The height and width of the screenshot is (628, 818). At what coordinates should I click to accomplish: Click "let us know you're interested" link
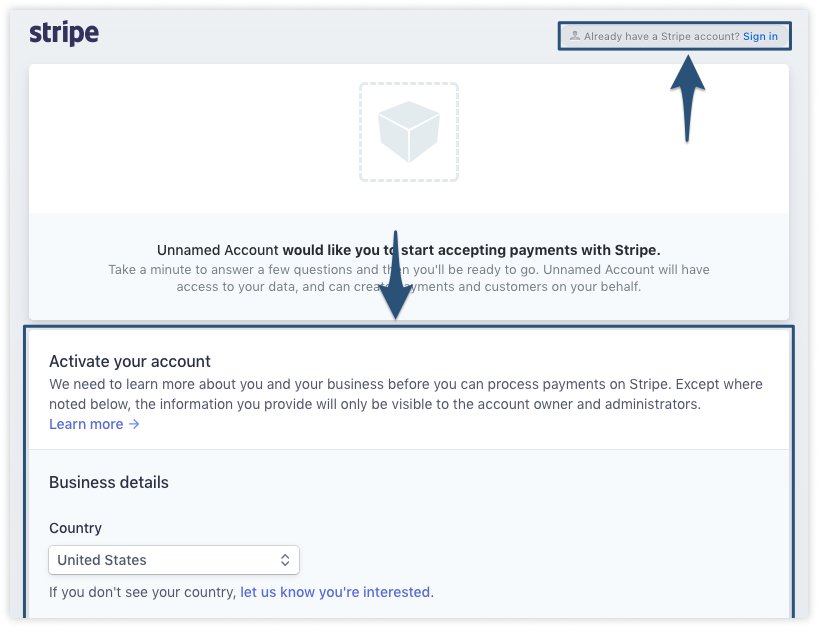pyautogui.click(x=335, y=592)
